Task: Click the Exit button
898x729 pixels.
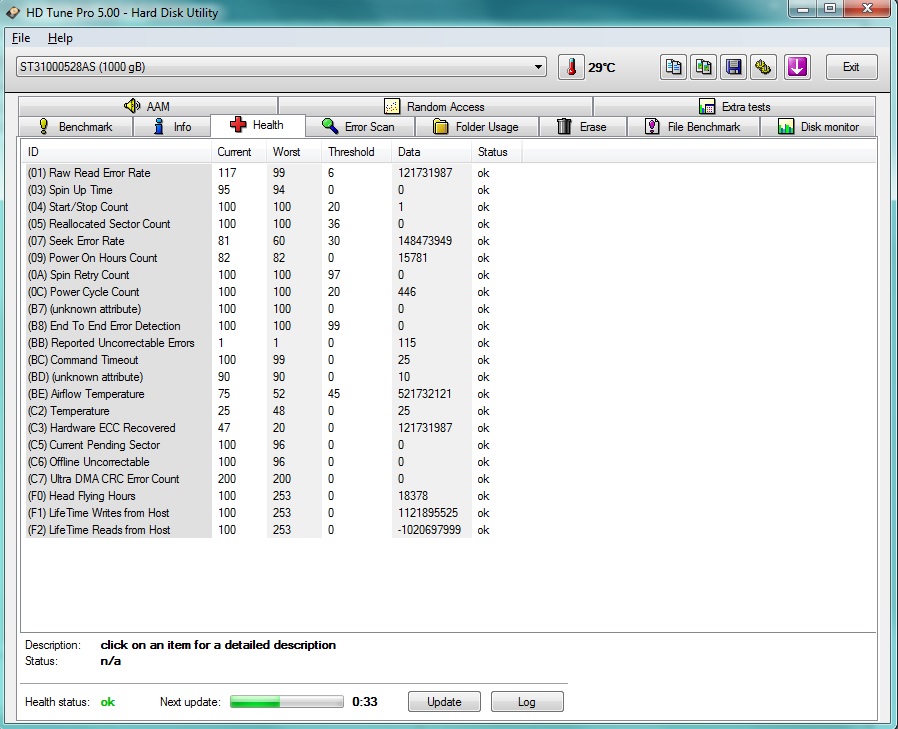Action: [851, 67]
